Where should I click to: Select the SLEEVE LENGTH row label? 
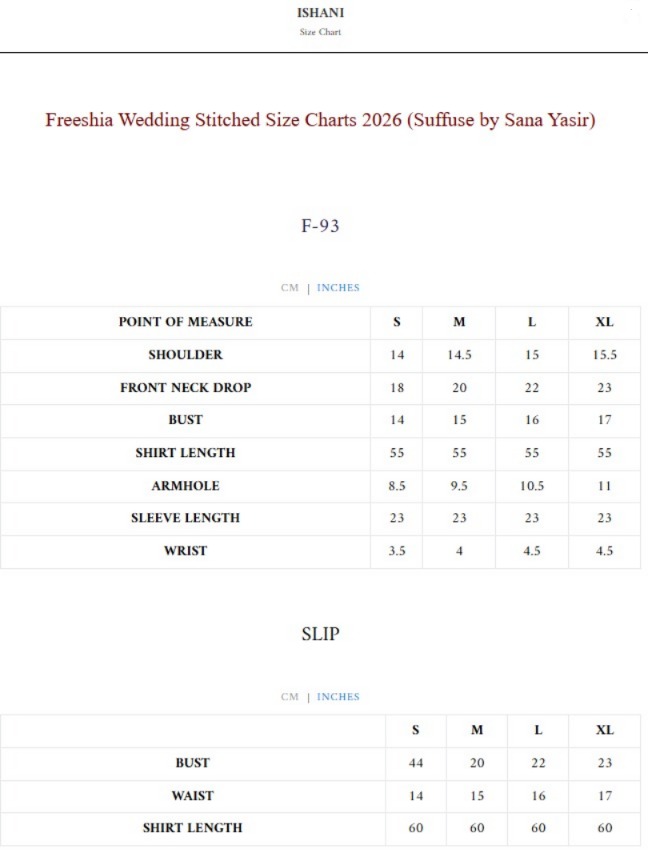tap(185, 518)
